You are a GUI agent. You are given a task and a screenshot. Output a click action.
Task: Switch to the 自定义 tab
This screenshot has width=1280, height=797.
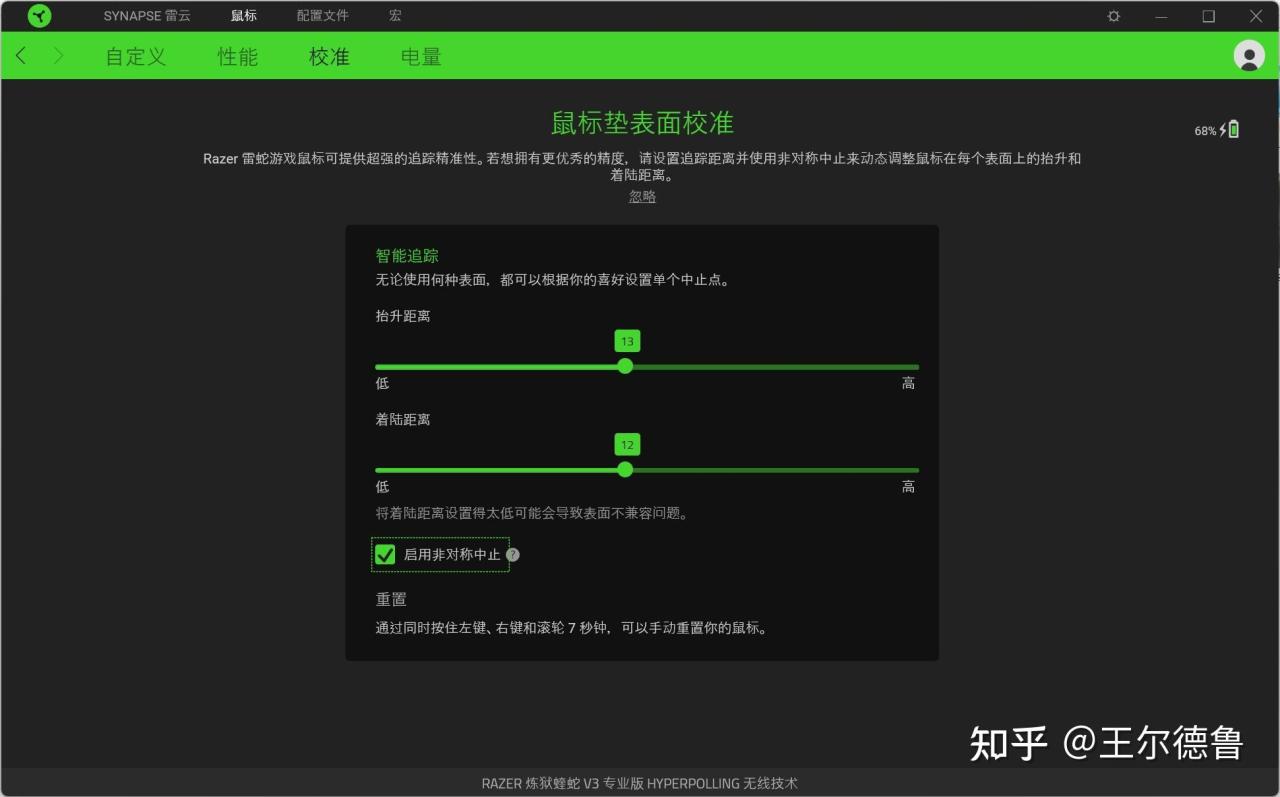[136, 57]
